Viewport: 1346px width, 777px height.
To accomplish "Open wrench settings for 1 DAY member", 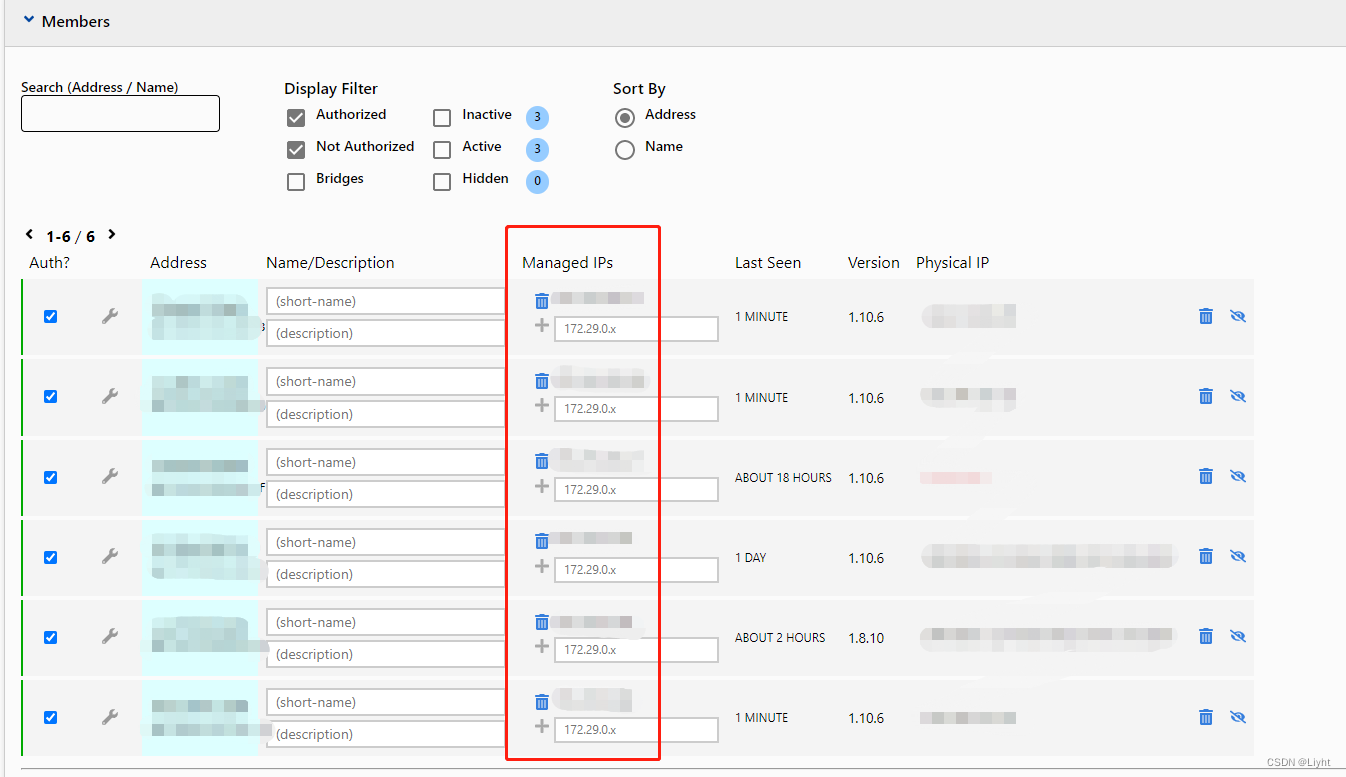I will click(x=110, y=557).
